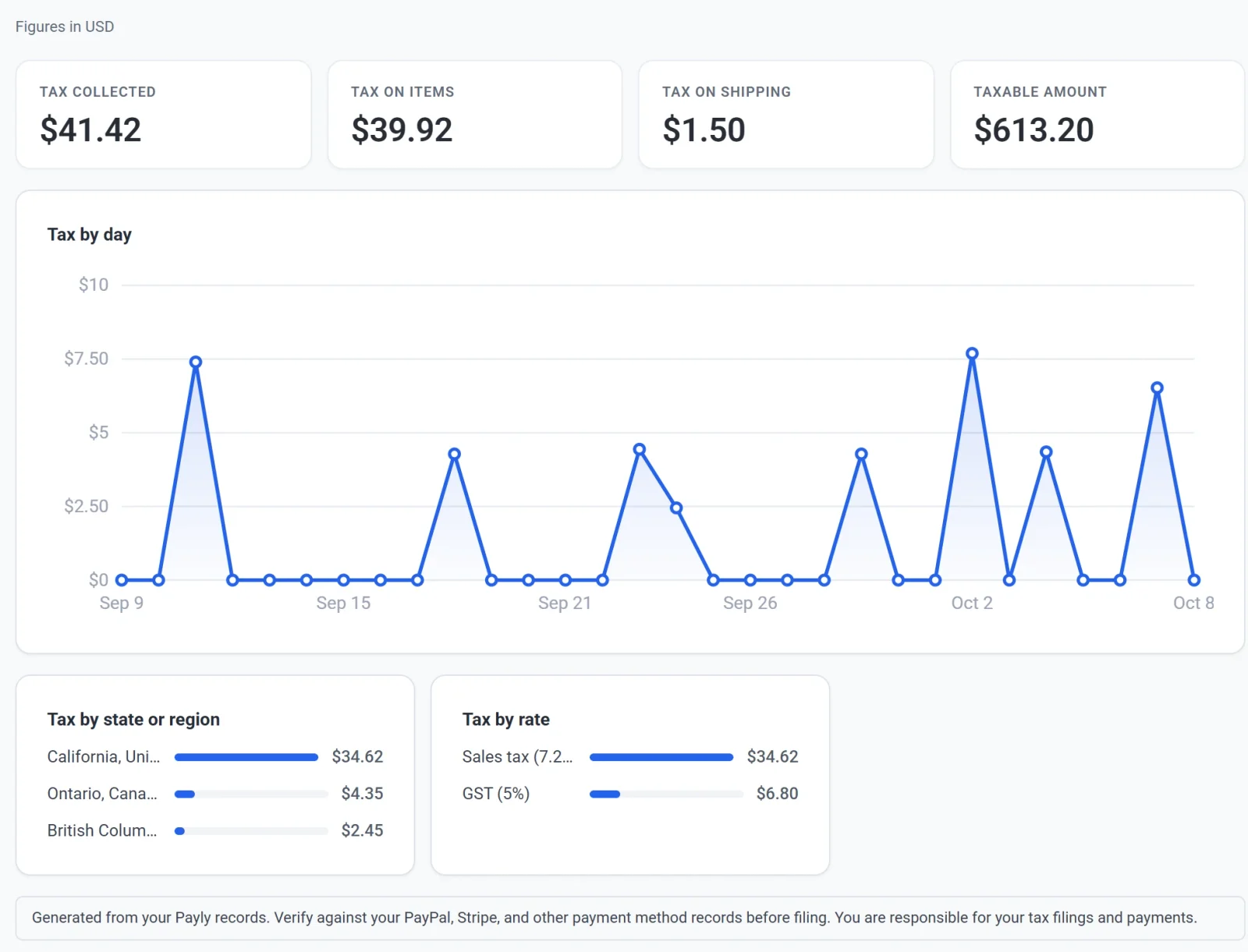The image size is (1248, 952).
Task: Select the Sep 9 data point at zero
Action: (x=122, y=580)
